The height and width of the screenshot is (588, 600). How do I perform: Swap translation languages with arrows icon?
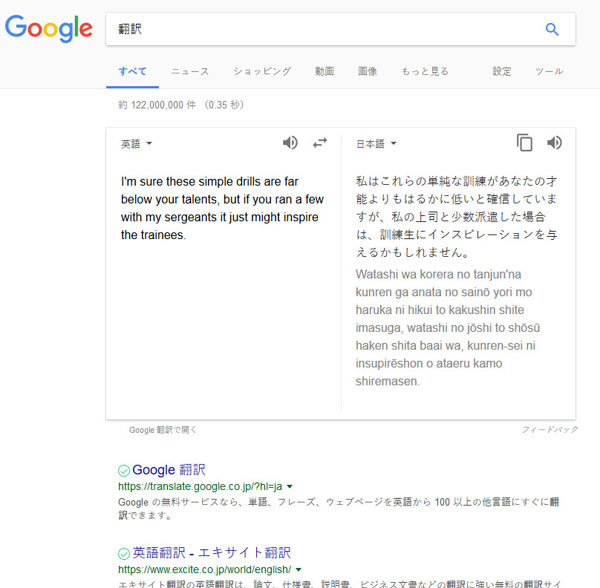[320, 143]
